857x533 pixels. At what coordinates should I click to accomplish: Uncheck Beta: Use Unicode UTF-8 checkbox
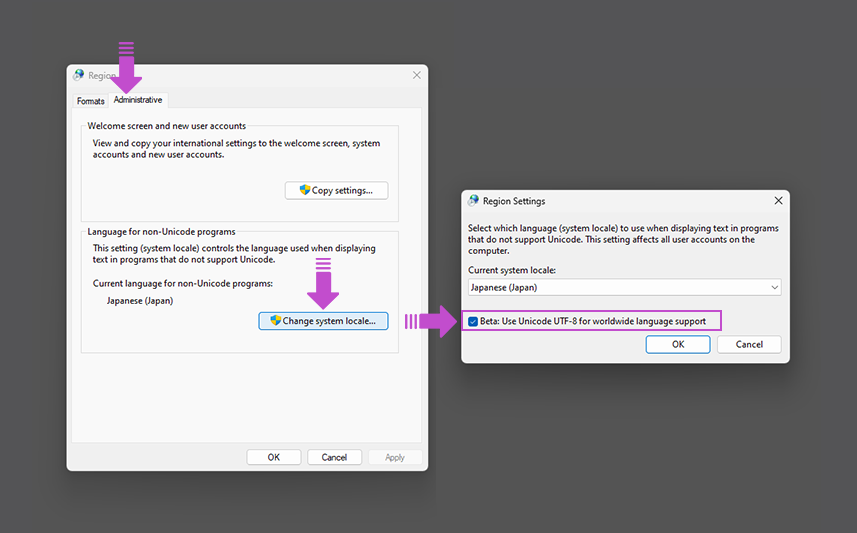click(x=473, y=321)
